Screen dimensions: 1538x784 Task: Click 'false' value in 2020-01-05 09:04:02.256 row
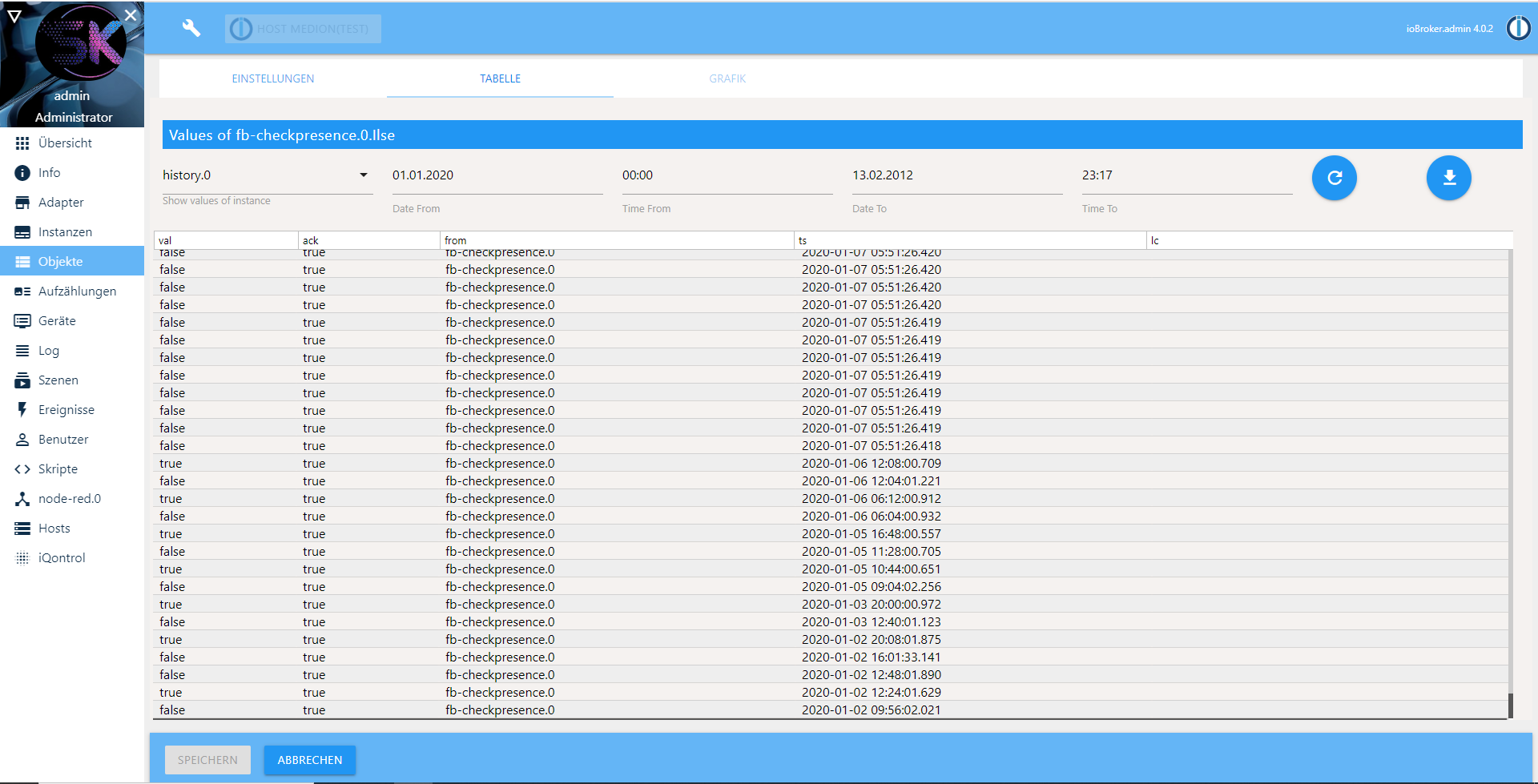[x=172, y=587]
